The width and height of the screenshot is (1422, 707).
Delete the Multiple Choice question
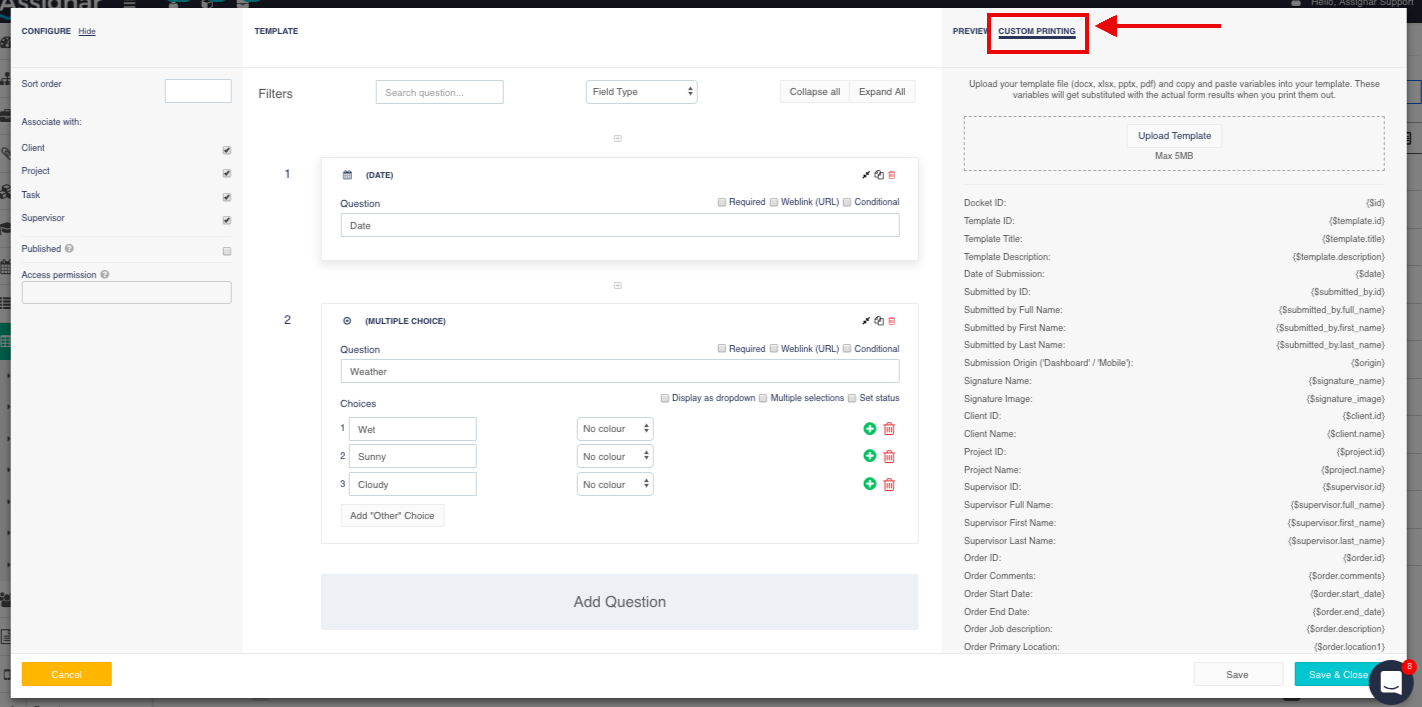tap(892, 321)
